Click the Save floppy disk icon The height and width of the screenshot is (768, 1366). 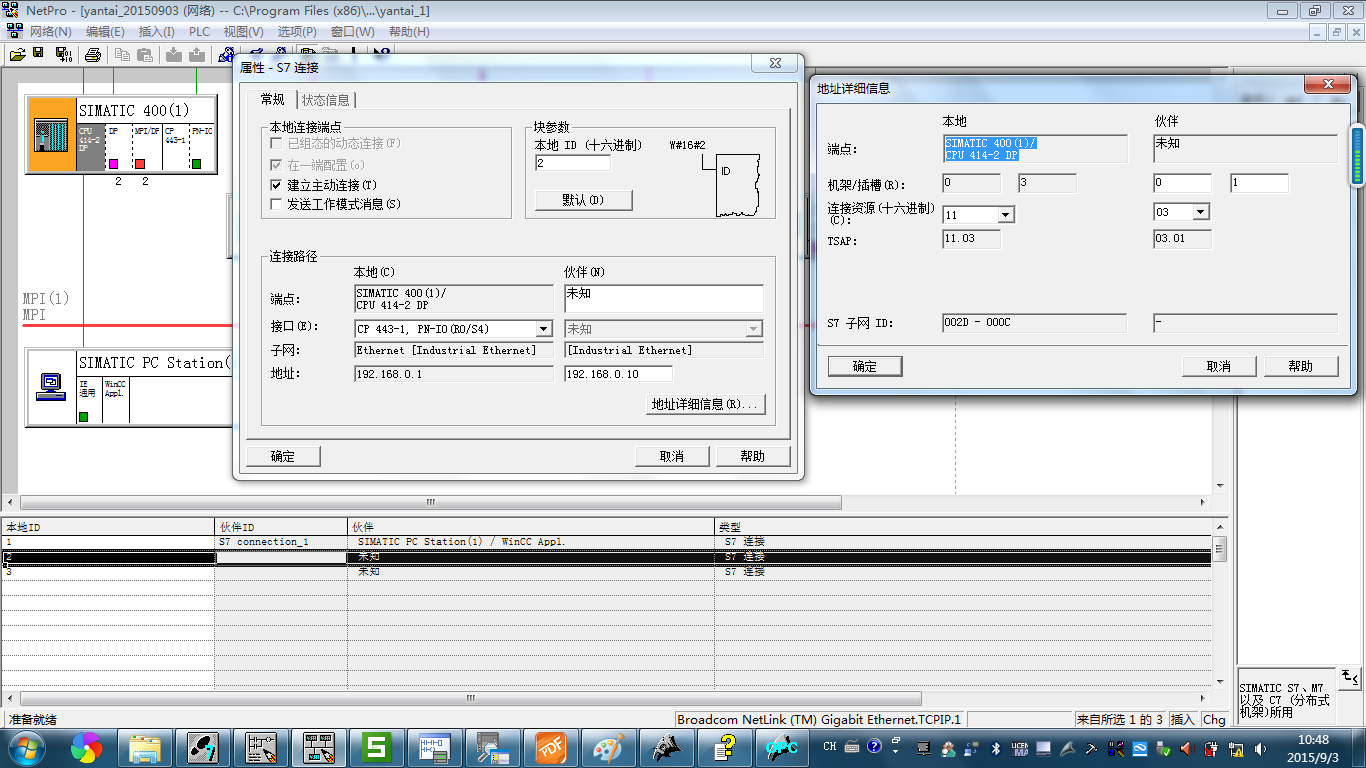pyautogui.click(x=38, y=54)
